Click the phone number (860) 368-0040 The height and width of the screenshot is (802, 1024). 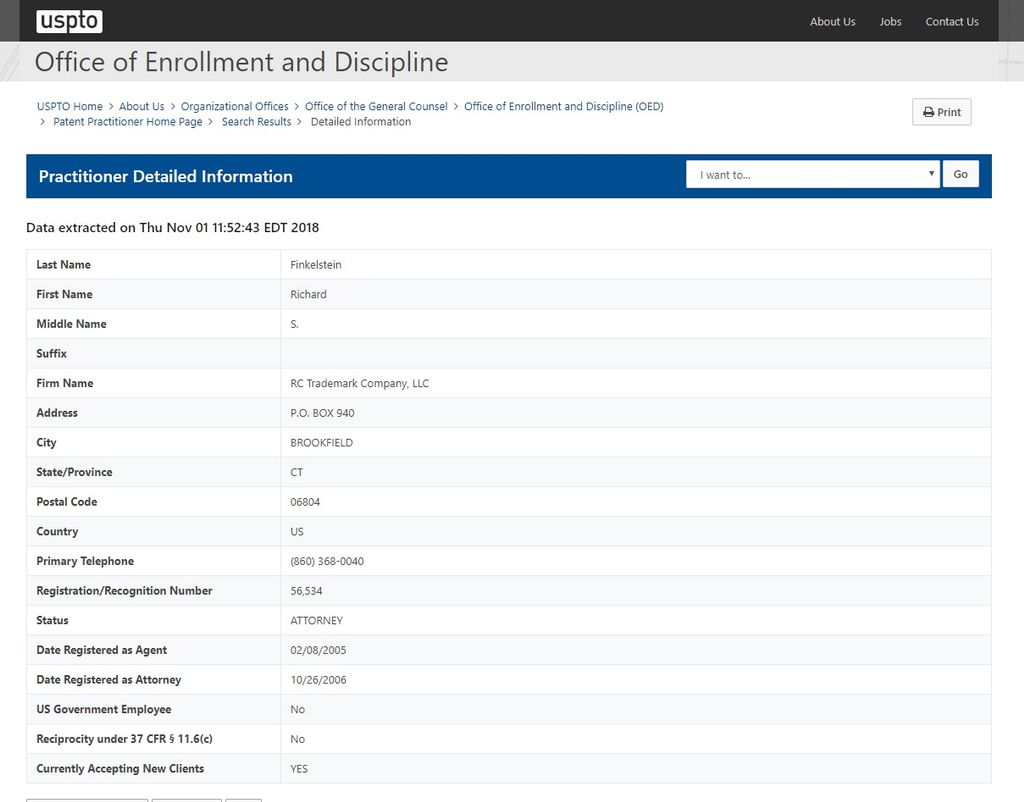pyautogui.click(x=327, y=562)
